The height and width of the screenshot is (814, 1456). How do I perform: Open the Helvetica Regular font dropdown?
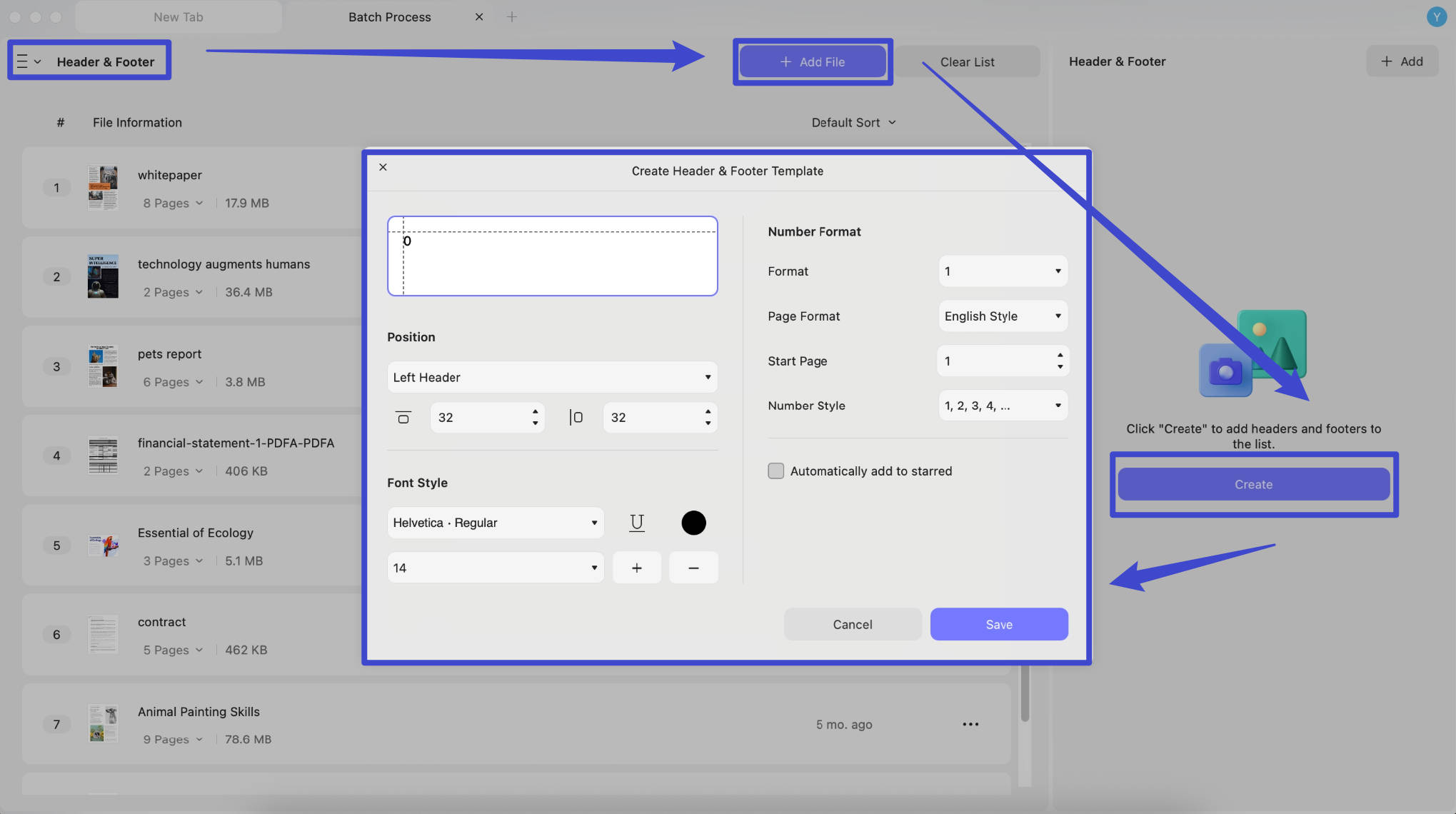(495, 523)
